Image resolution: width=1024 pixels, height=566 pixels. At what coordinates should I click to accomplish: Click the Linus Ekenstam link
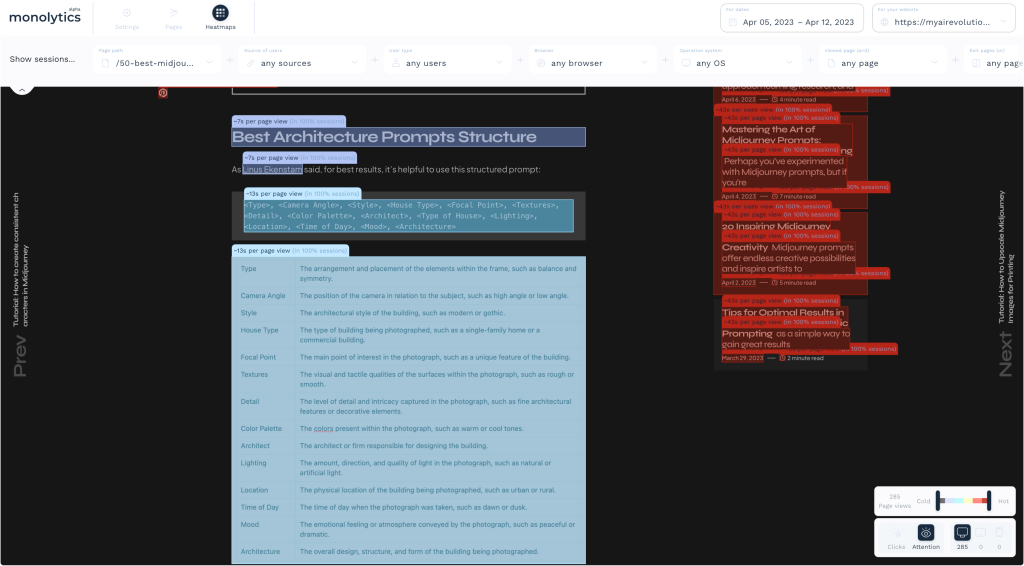(x=272, y=170)
